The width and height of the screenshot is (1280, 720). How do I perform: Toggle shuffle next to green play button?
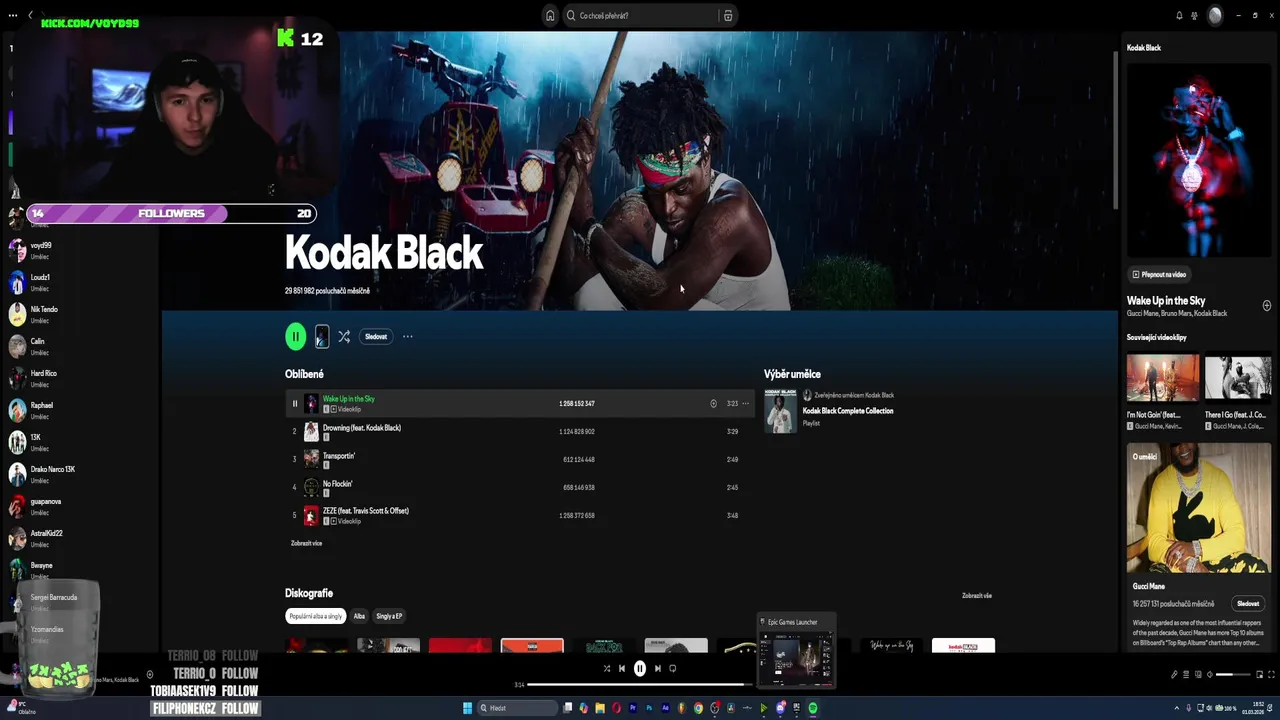tap(344, 337)
